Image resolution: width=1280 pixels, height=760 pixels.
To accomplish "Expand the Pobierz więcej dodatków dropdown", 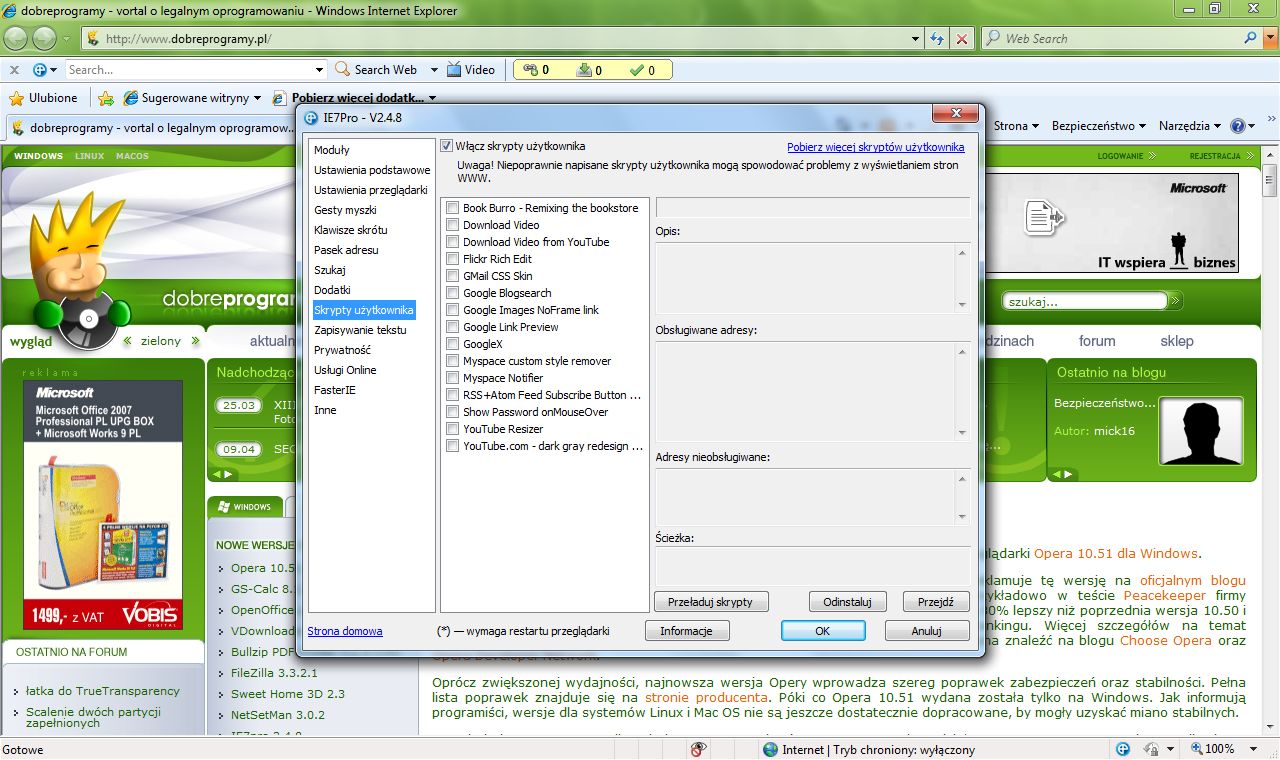I will pos(432,98).
